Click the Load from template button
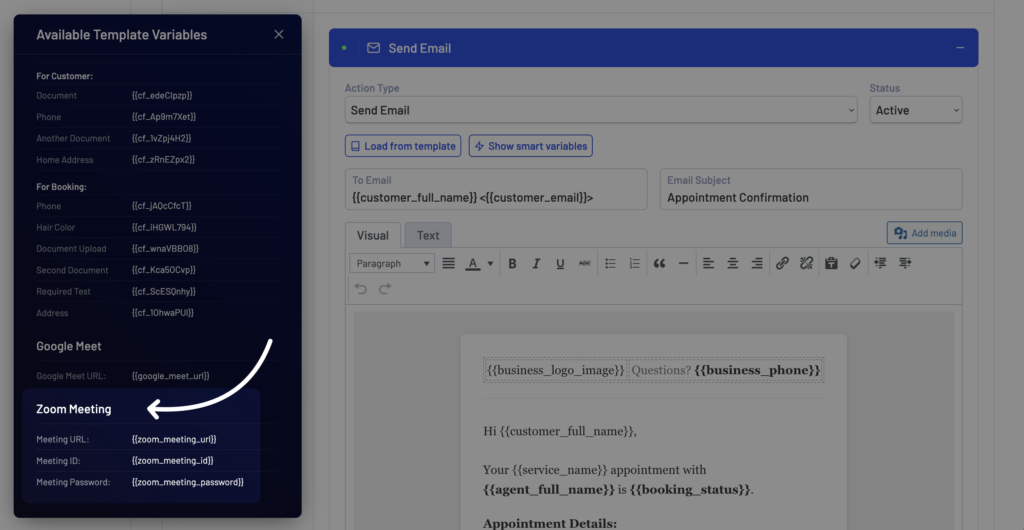Image resolution: width=1024 pixels, height=530 pixels. pyautogui.click(x=403, y=146)
